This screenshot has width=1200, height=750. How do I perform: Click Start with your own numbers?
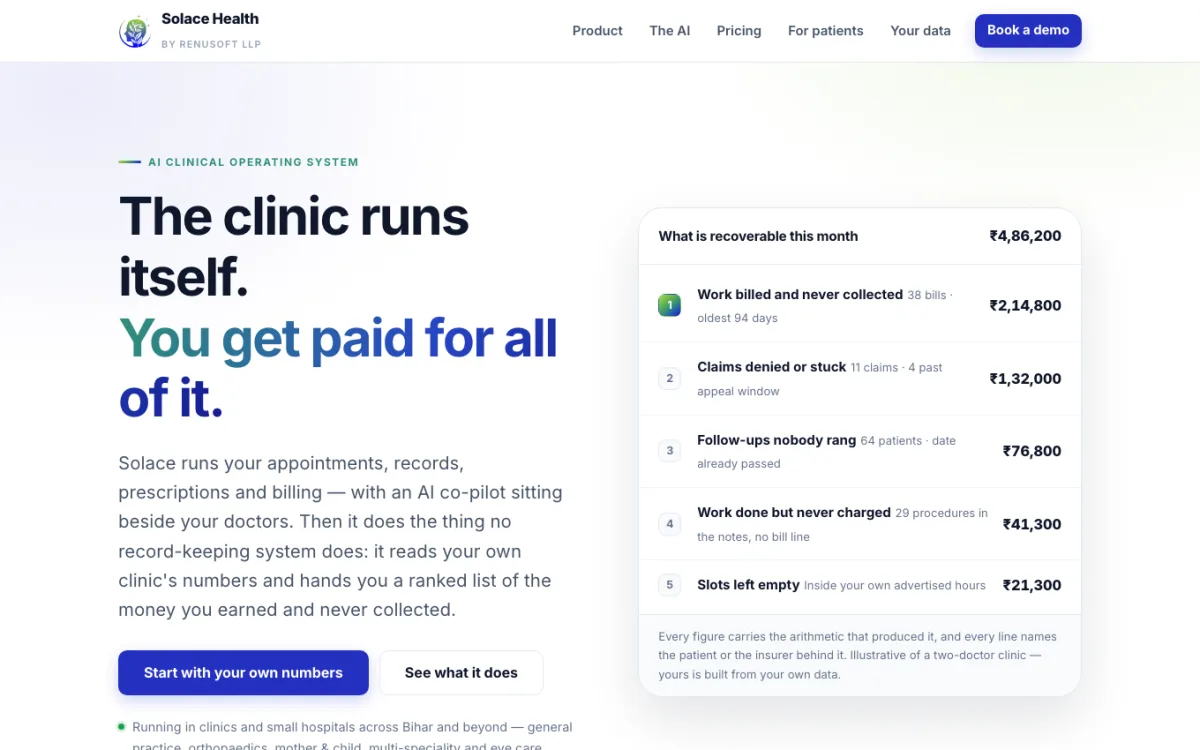point(243,673)
